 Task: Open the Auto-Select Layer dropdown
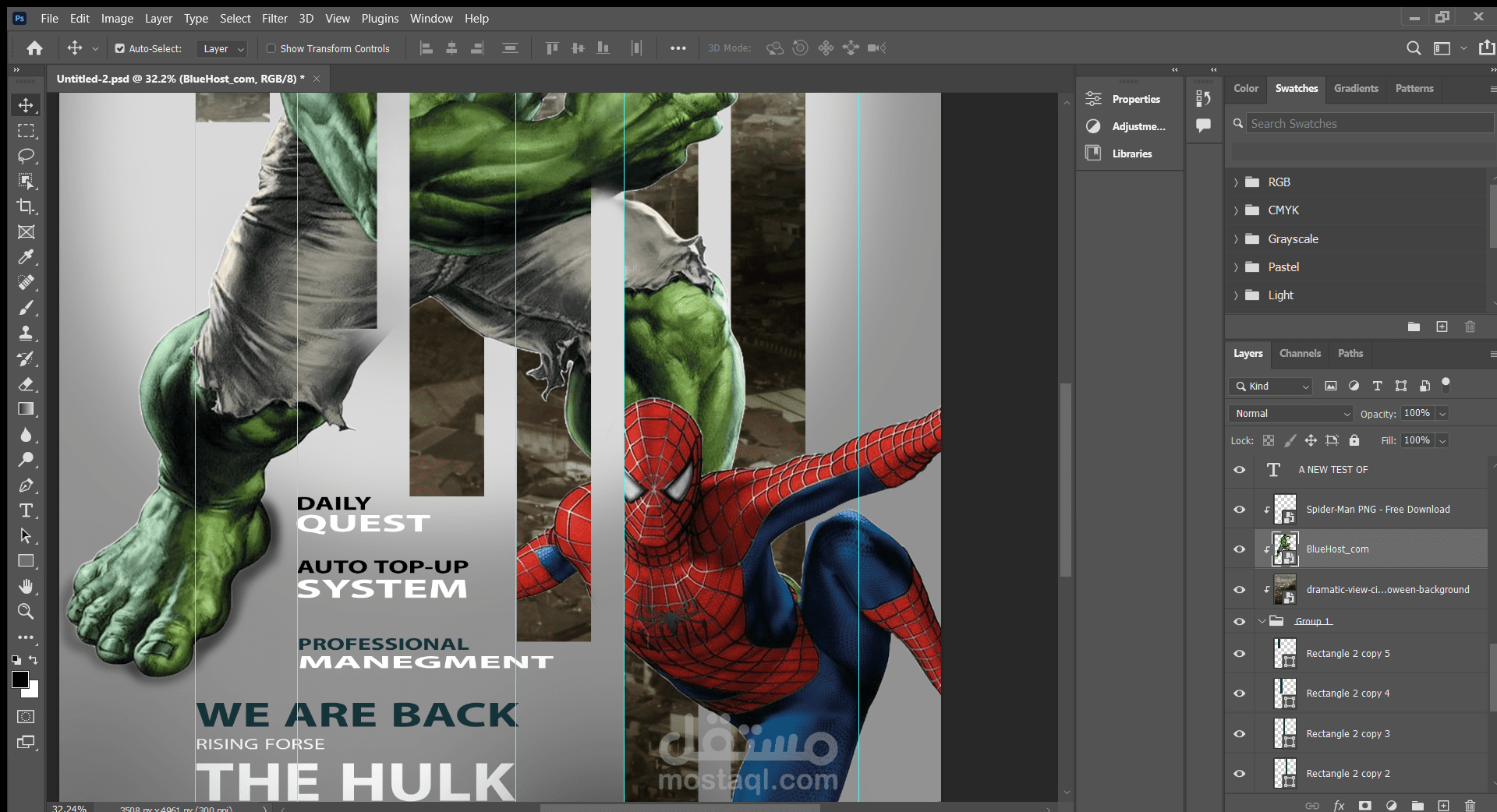click(x=221, y=48)
